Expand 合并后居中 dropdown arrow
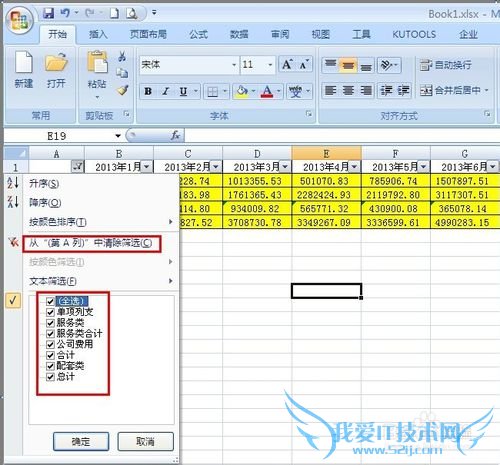The image size is (500, 465). 486,90
